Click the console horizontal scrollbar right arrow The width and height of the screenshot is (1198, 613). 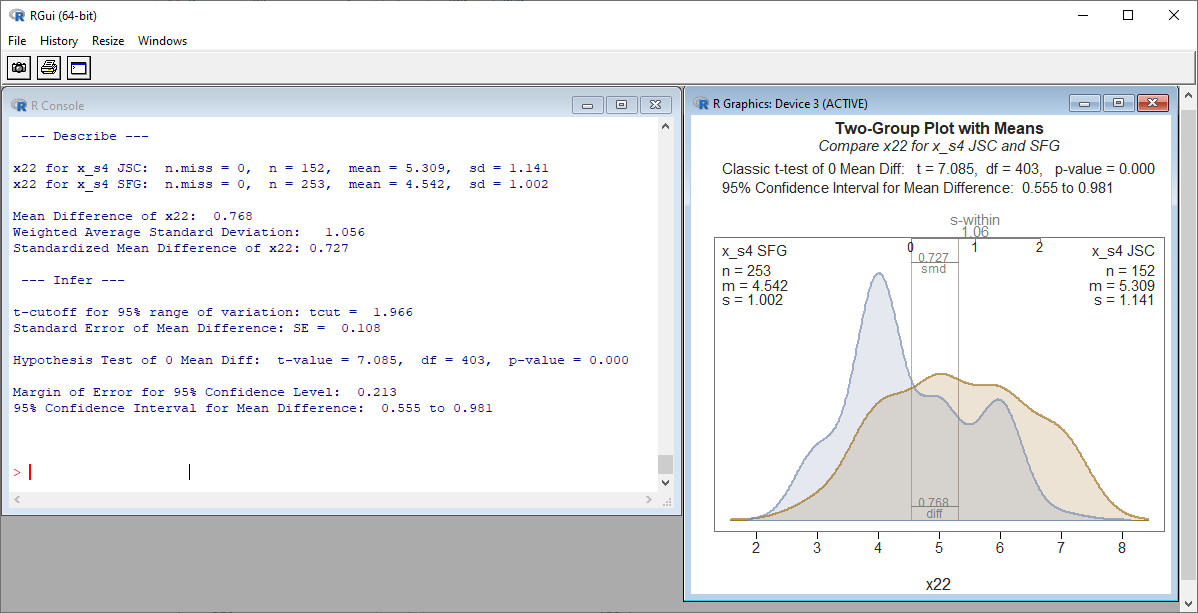click(648, 498)
